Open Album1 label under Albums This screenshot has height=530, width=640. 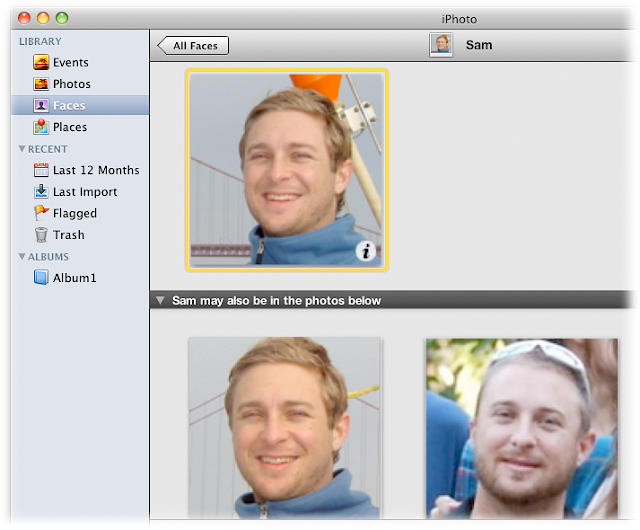click(75, 278)
